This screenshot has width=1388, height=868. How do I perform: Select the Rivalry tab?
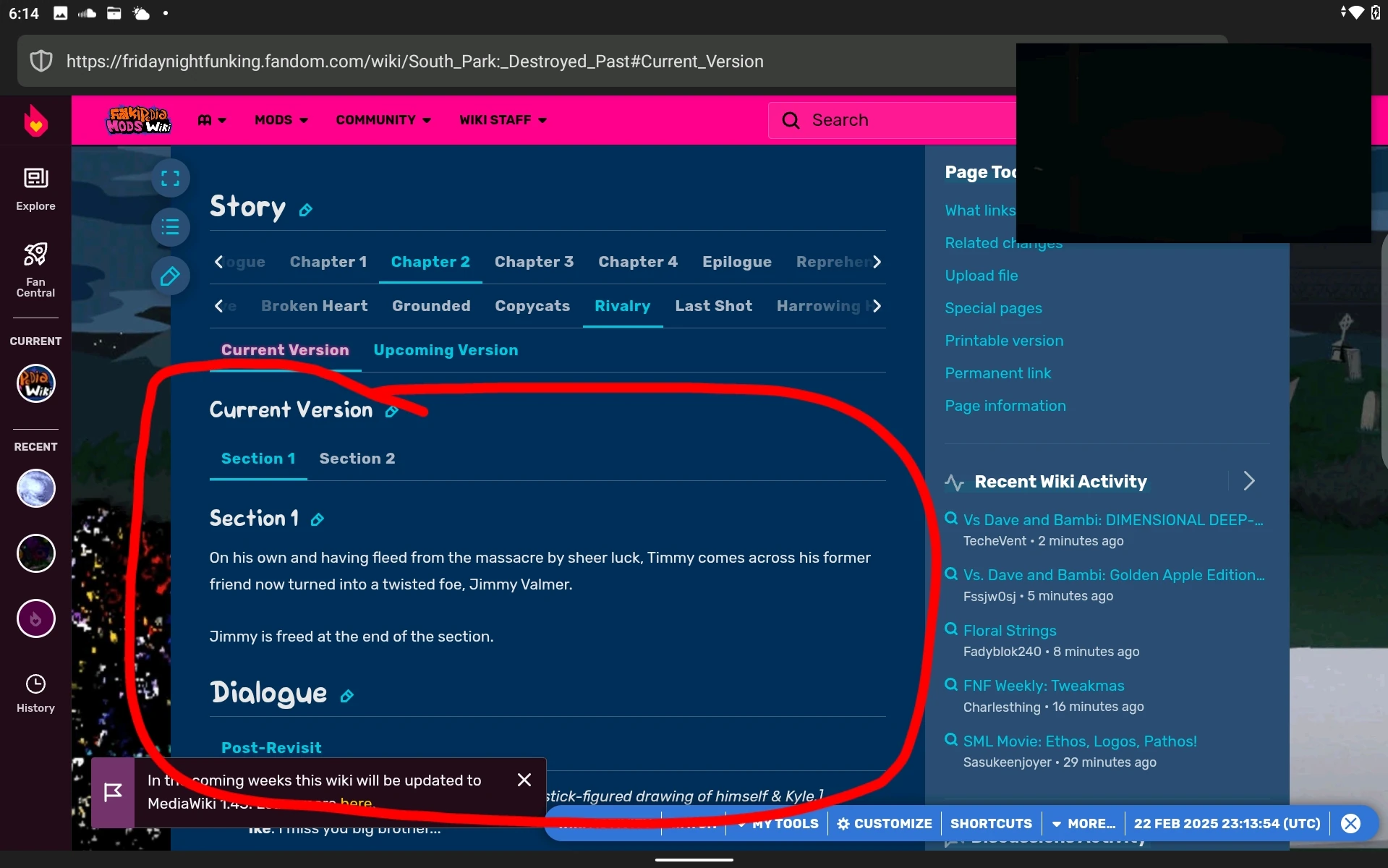(623, 306)
